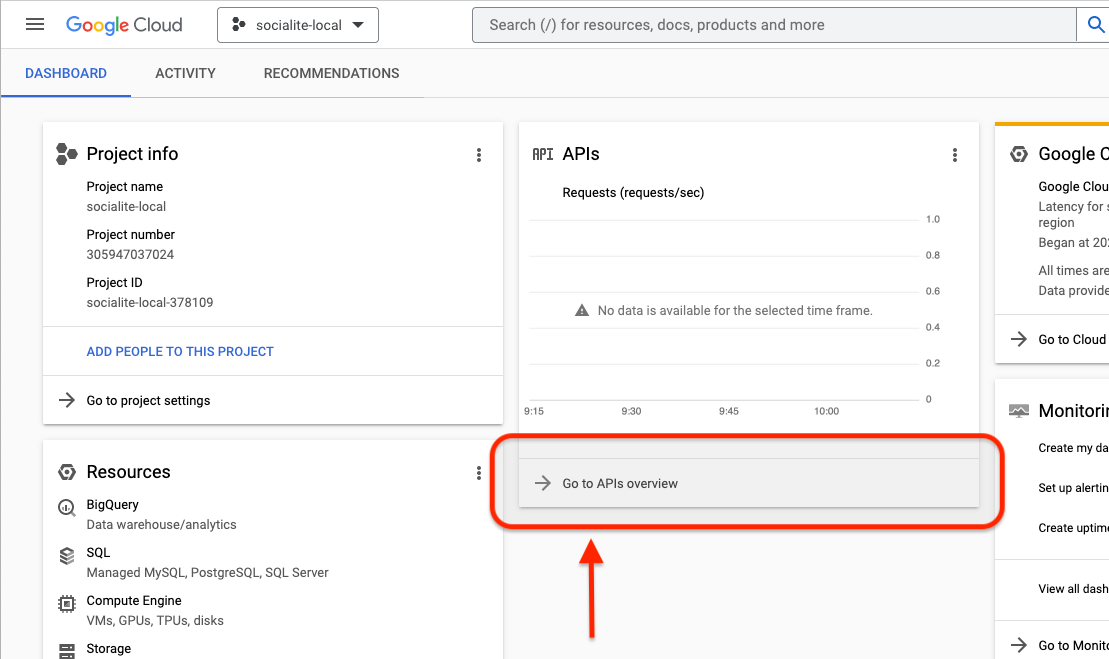Click the BigQuery magnifier icon

pyautogui.click(x=66, y=507)
